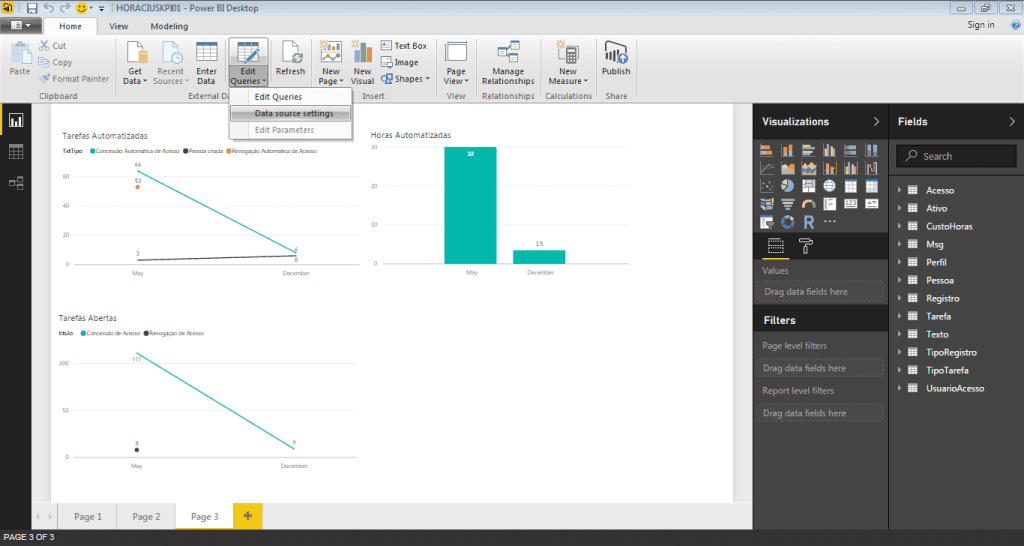Select Manage Relationships in the ribbon

pyautogui.click(x=507, y=63)
